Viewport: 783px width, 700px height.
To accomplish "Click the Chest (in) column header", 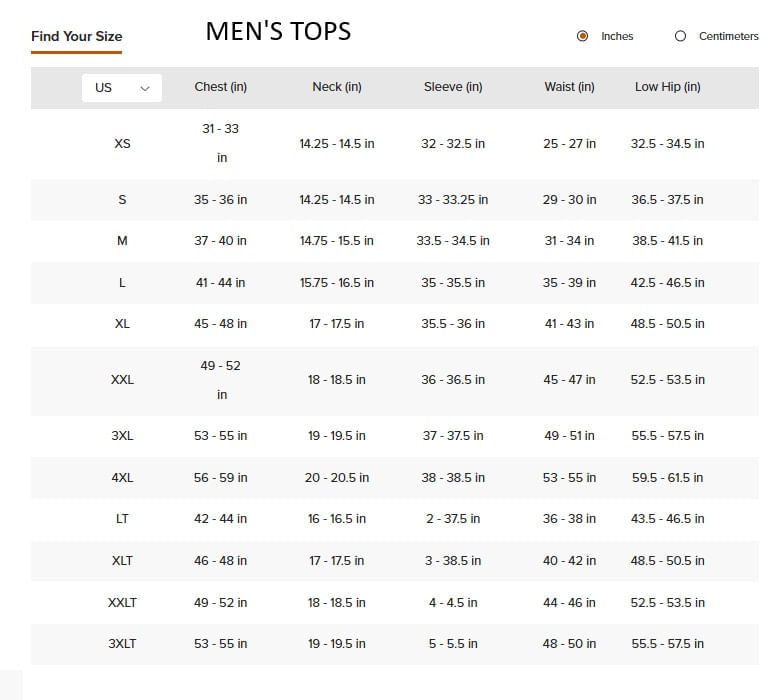I will pyautogui.click(x=220, y=87).
